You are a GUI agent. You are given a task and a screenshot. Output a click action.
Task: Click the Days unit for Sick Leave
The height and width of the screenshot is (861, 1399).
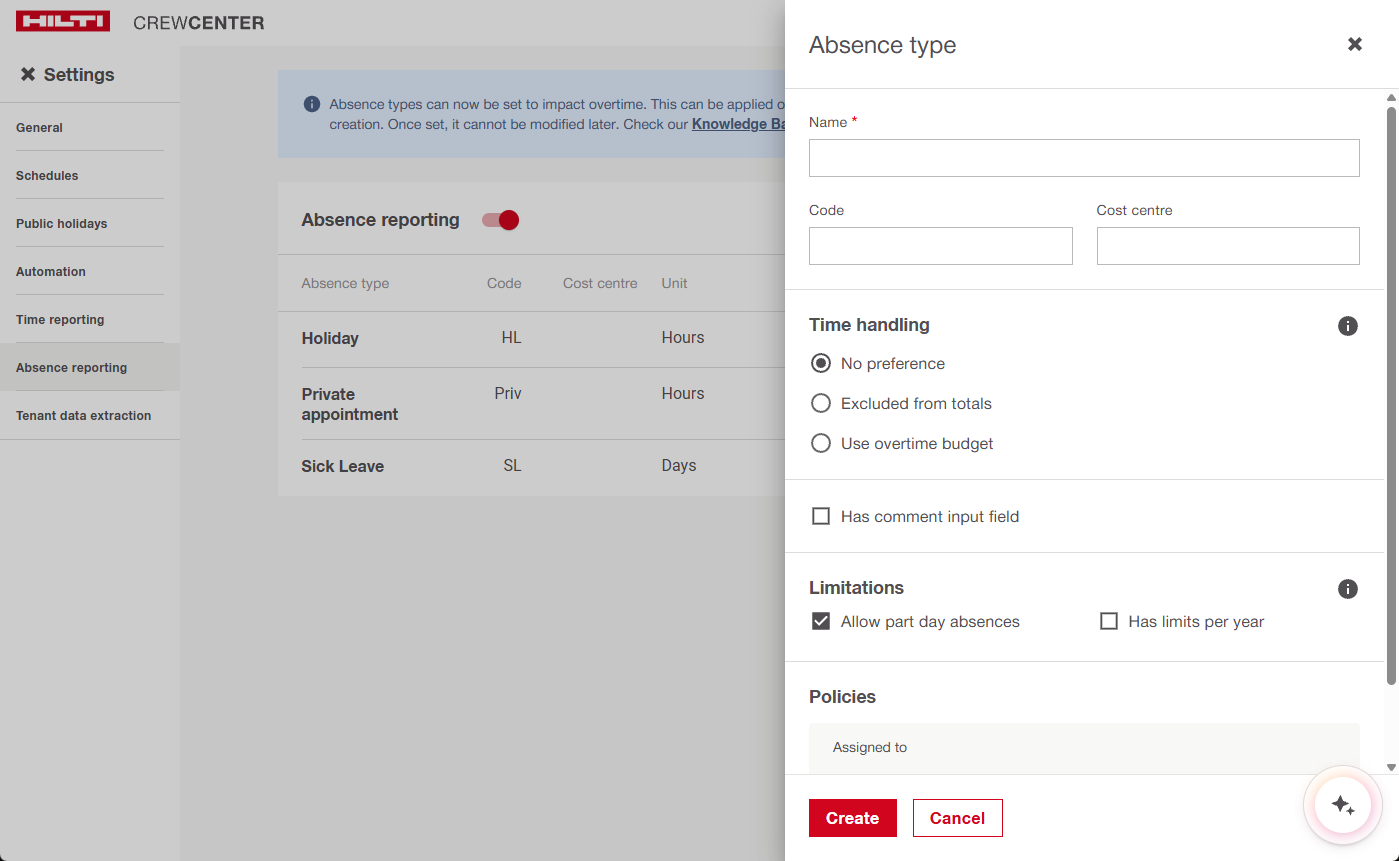679,466
